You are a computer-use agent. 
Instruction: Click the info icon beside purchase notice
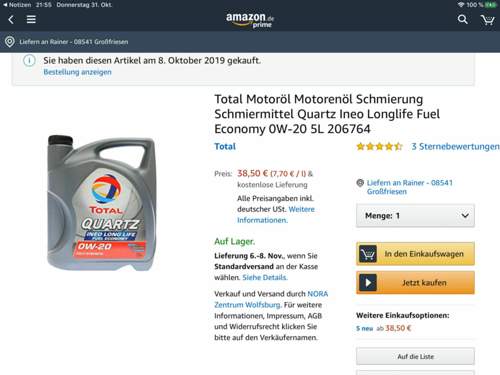coord(29,61)
